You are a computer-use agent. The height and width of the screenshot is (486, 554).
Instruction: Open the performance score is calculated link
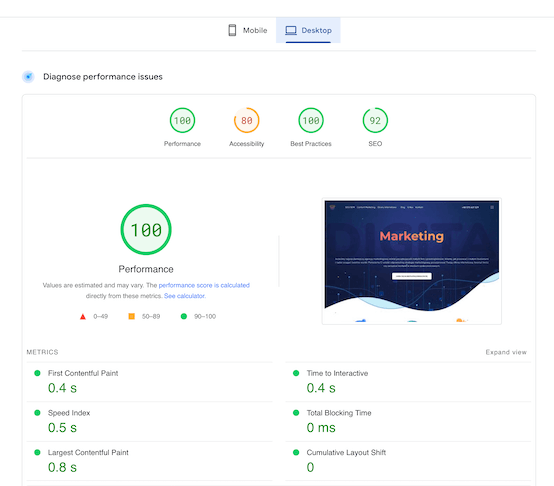pyautogui.click(x=204, y=285)
